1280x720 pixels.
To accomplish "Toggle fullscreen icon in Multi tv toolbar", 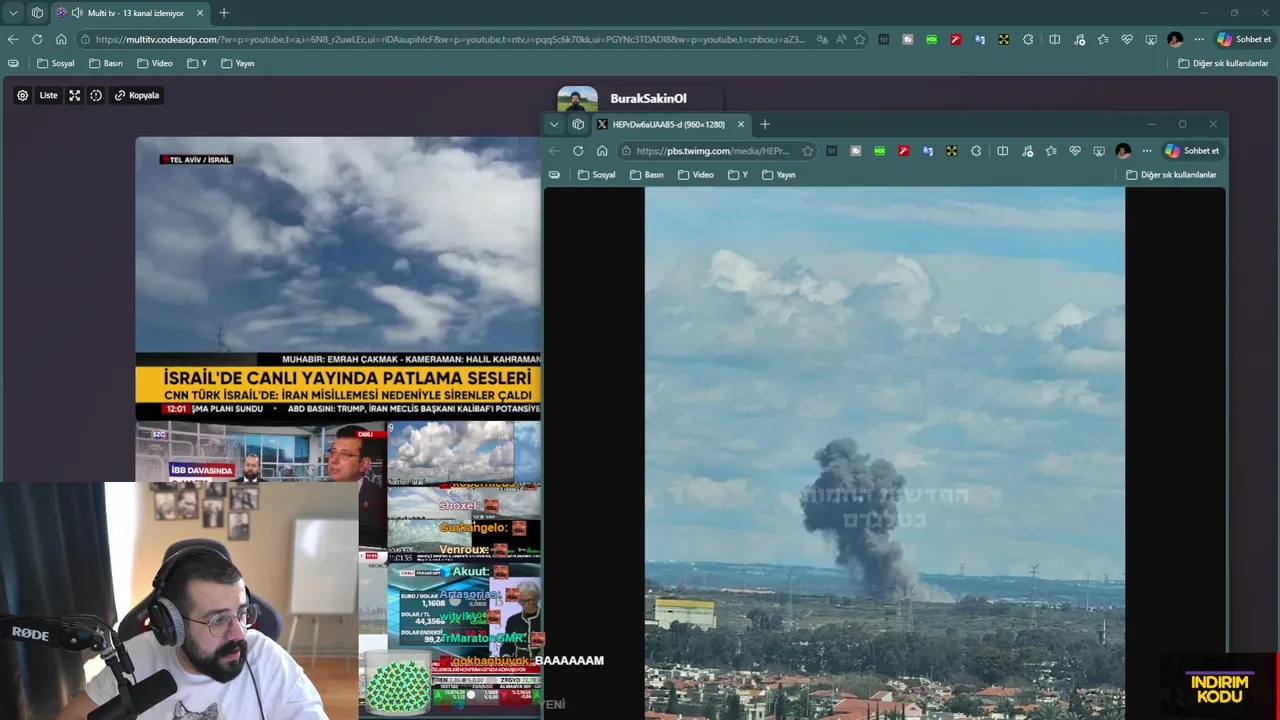I will pyautogui.click(x=74, y=96).
